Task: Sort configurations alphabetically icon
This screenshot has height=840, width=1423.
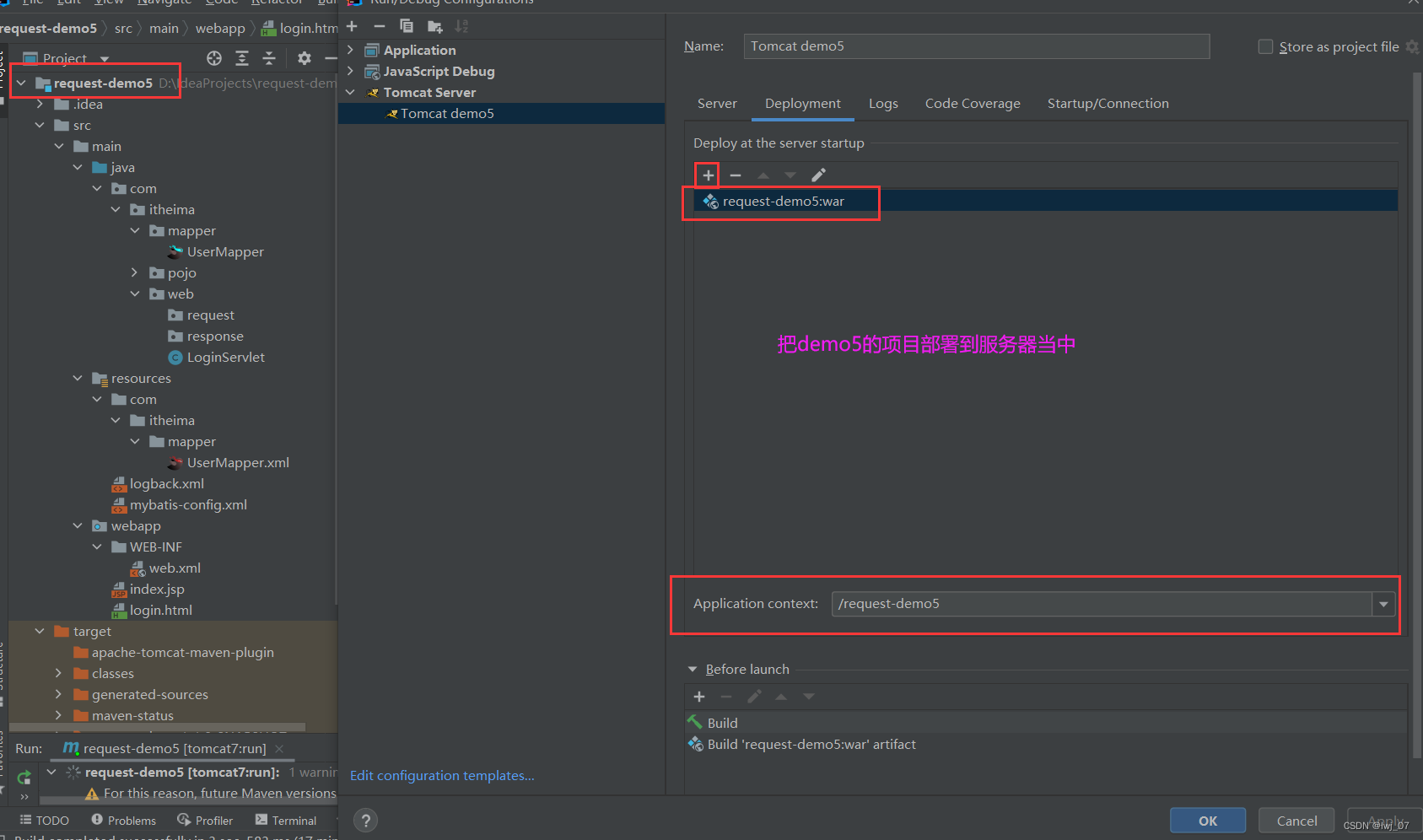Action: click(x=461, y=26)
